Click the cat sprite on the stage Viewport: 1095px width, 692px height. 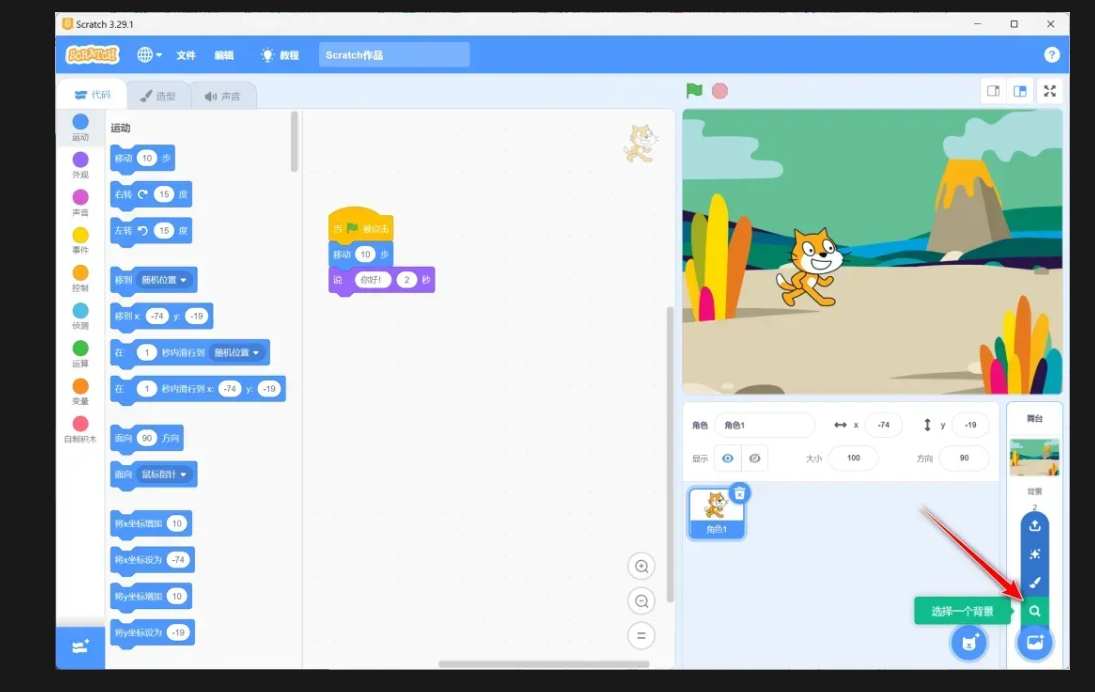click(810, 267)
